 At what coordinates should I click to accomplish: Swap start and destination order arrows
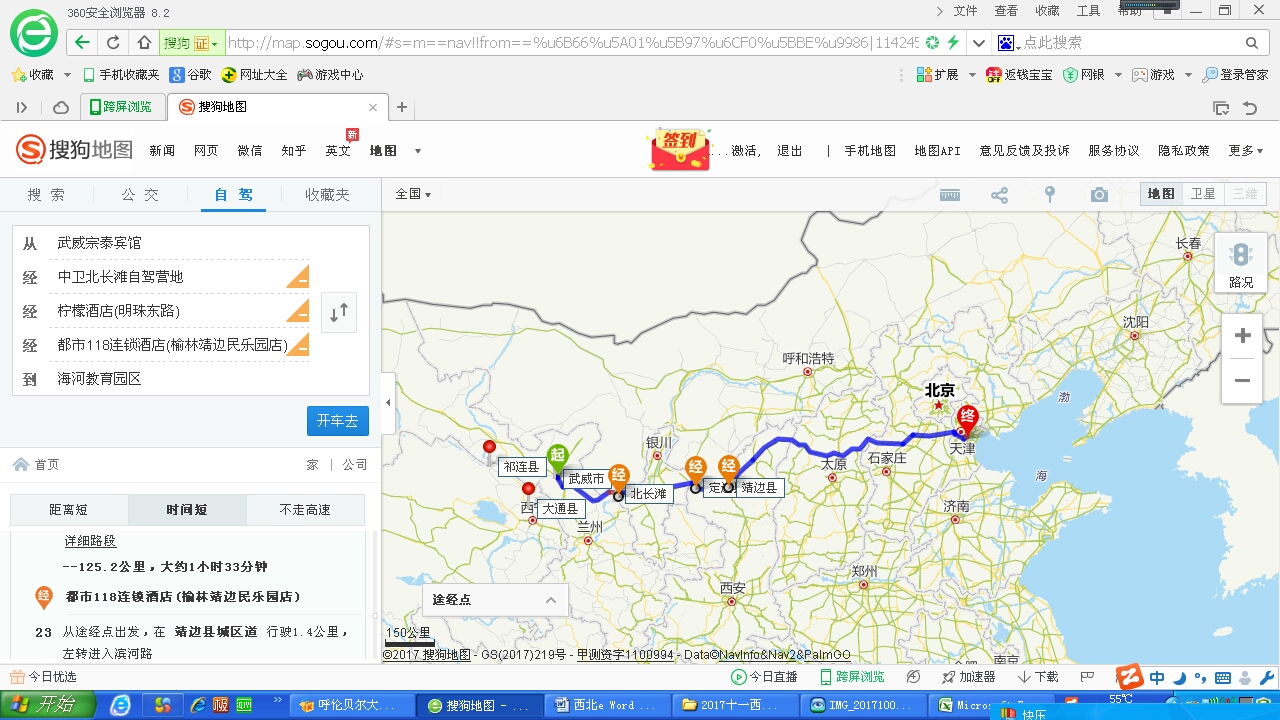tap(339, 312)
